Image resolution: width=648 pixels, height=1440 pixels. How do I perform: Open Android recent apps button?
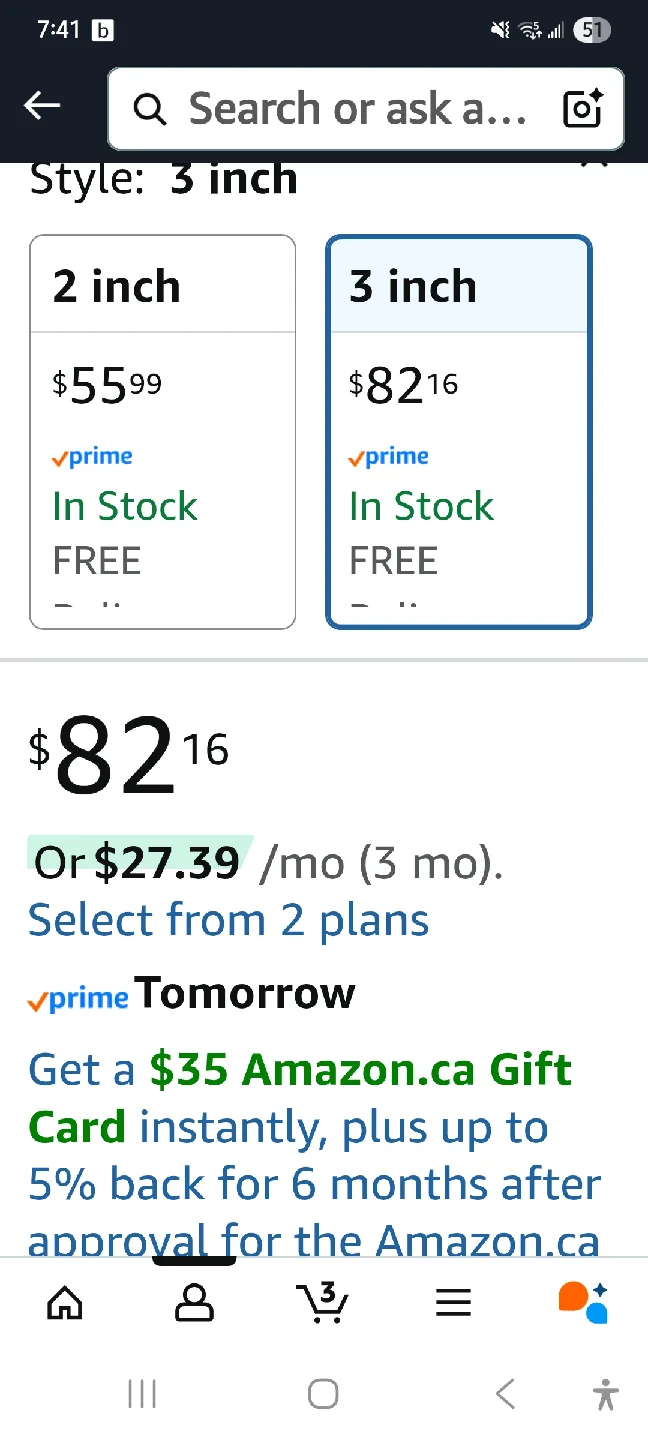pos(142,1393)
